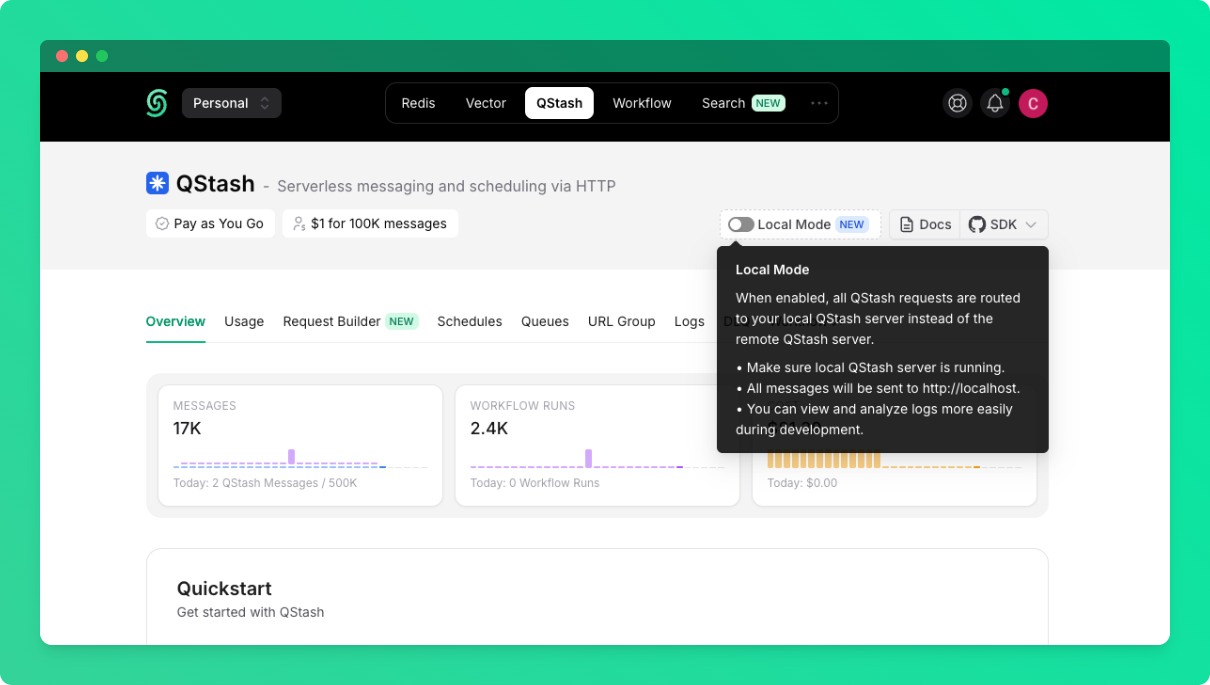The height and width of the screenshot is (685, 1210).
Task: Click the Messages 17K stats card
Action: [x=300, y=445]
